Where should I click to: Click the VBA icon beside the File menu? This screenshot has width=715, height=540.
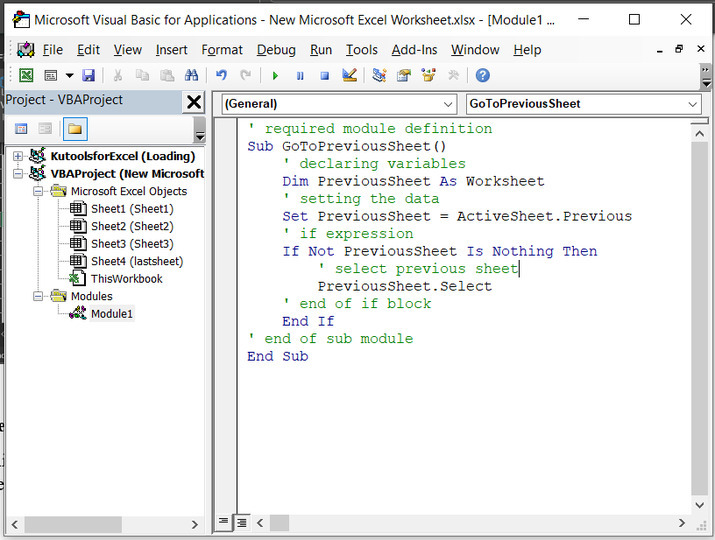coord(26,50)
